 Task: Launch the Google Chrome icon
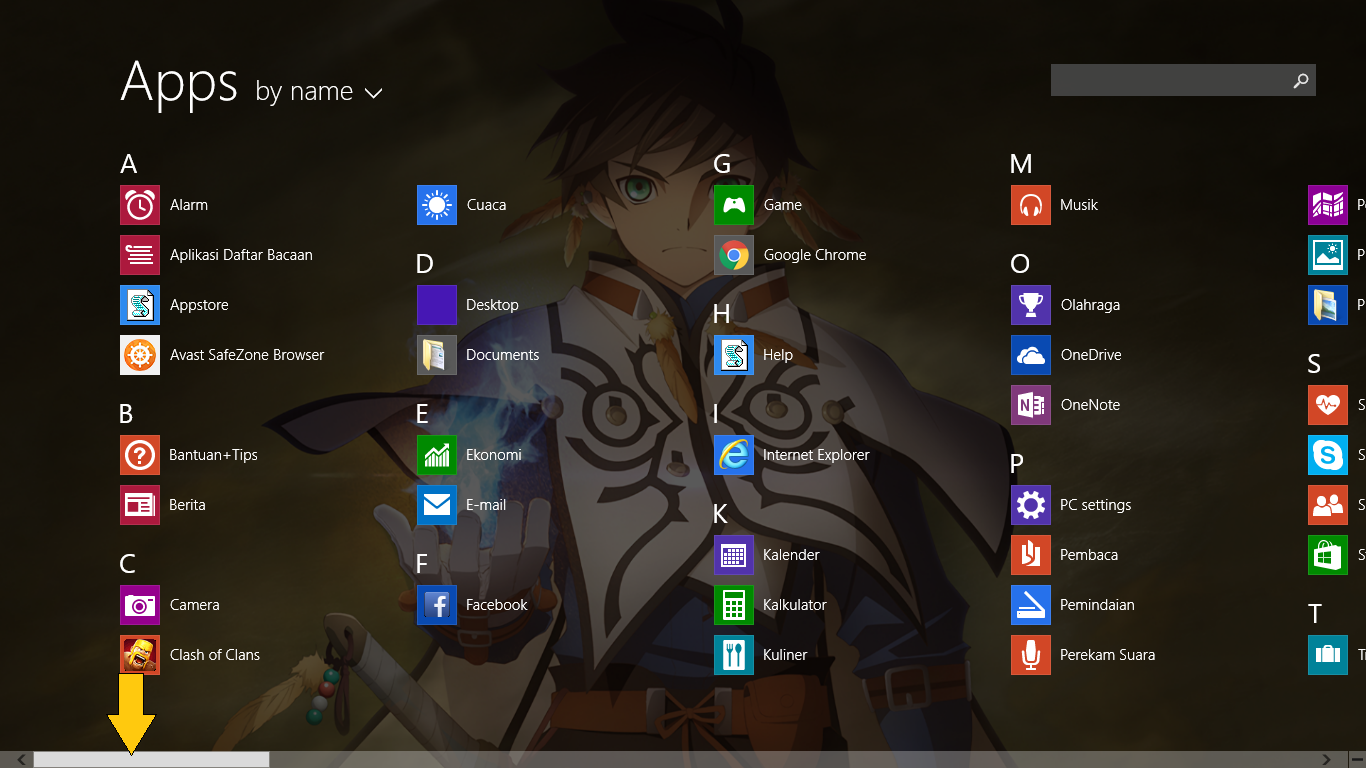click(x=734, y=255)
